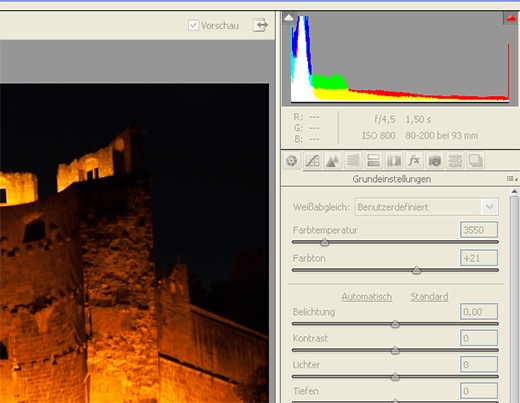Click the Belichtung value field
The width and height of the screenshot is (520, 403).
[x=479, y=312]
